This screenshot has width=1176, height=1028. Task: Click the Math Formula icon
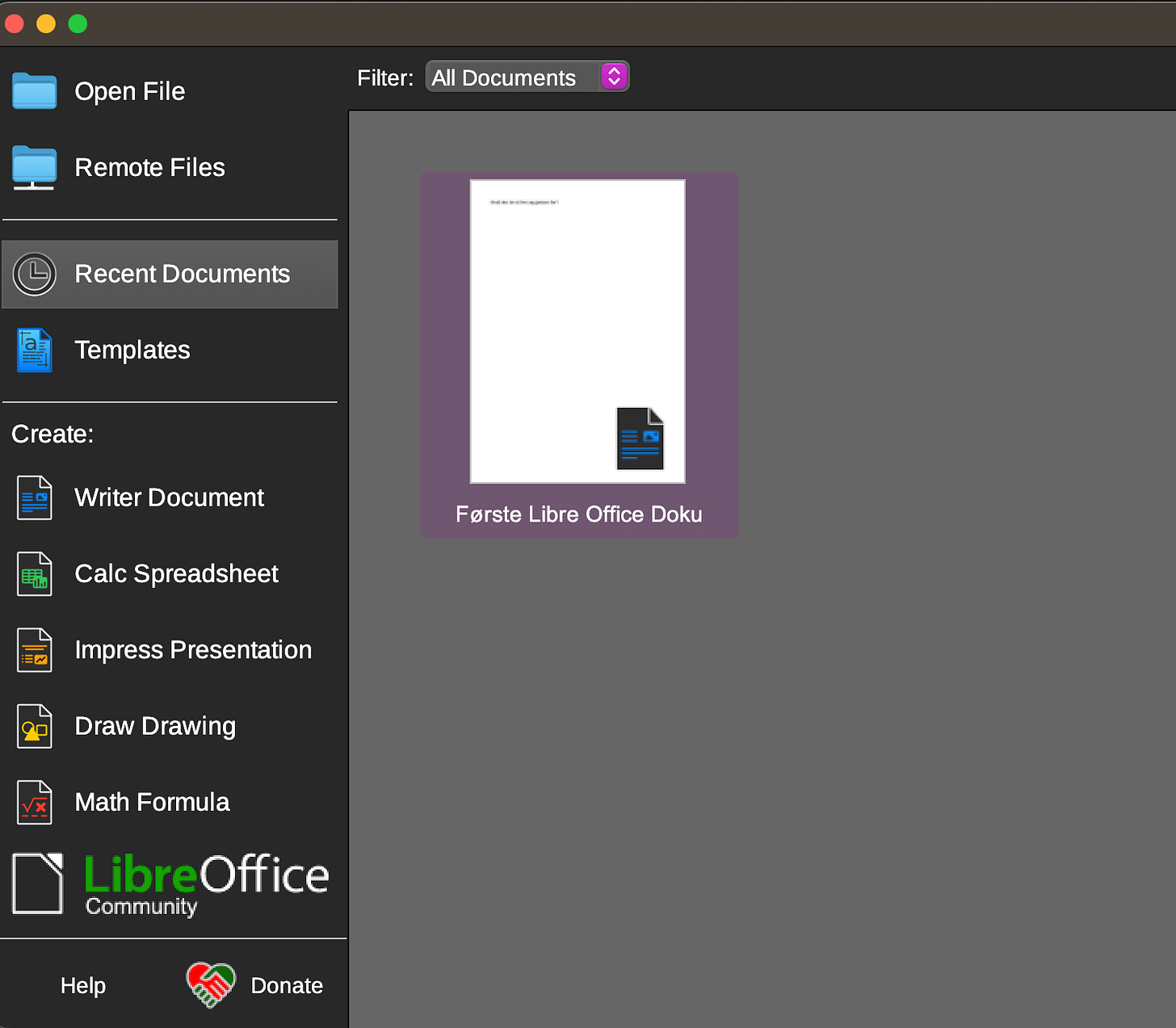coord(34,803)
